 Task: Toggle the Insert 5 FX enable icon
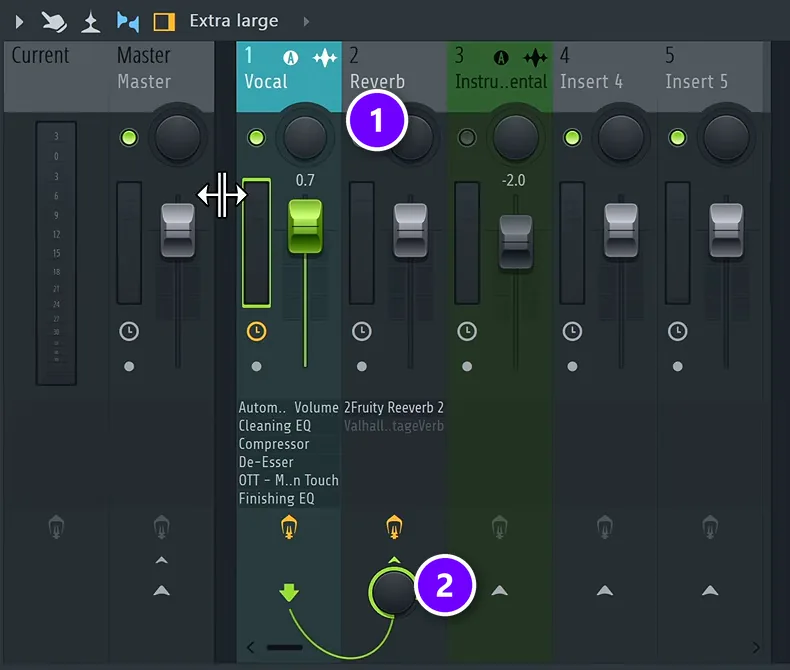710,527
